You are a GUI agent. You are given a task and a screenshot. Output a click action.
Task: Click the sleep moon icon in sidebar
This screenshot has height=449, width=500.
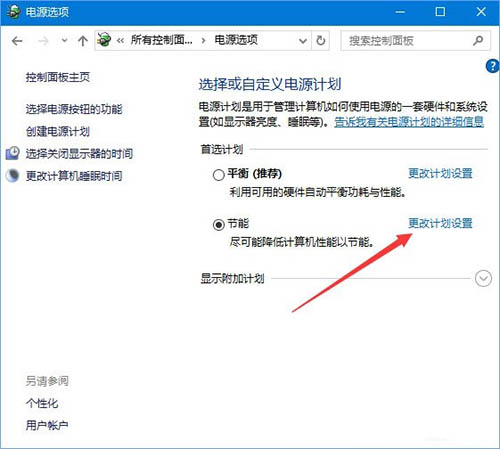click(13, 175)
